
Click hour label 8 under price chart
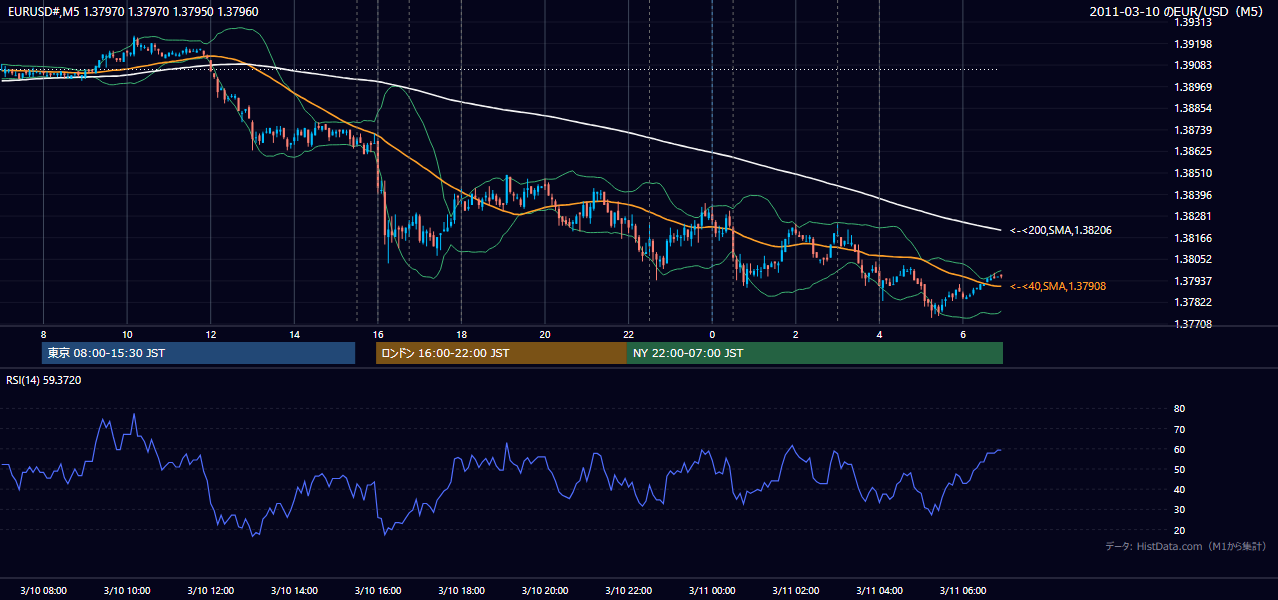click(43, 334)
